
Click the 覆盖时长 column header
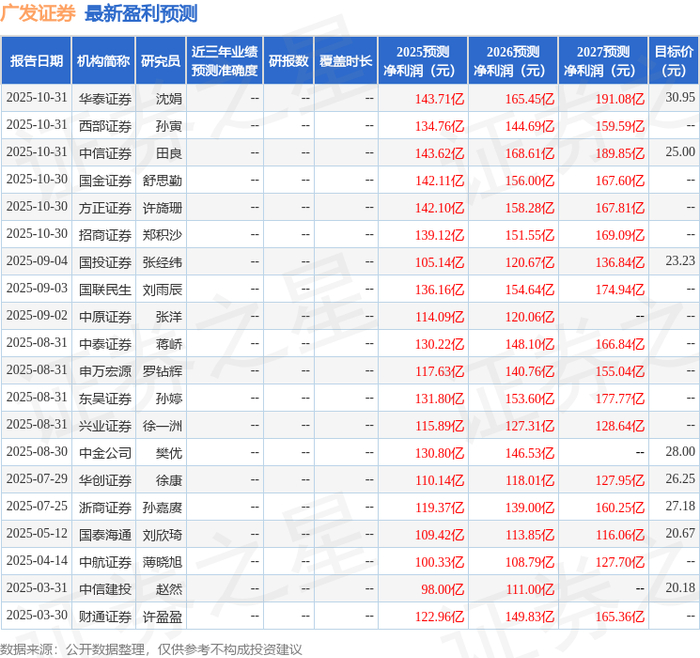[346, 61]
